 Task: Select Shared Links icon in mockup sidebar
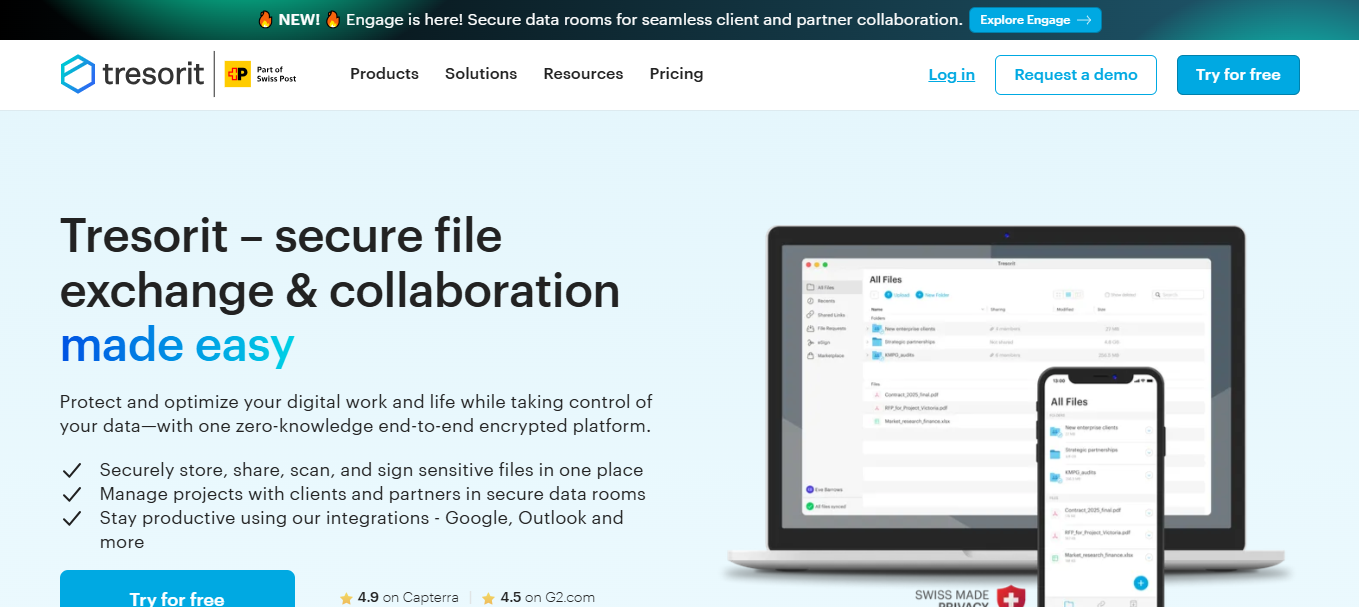point(810,315)
